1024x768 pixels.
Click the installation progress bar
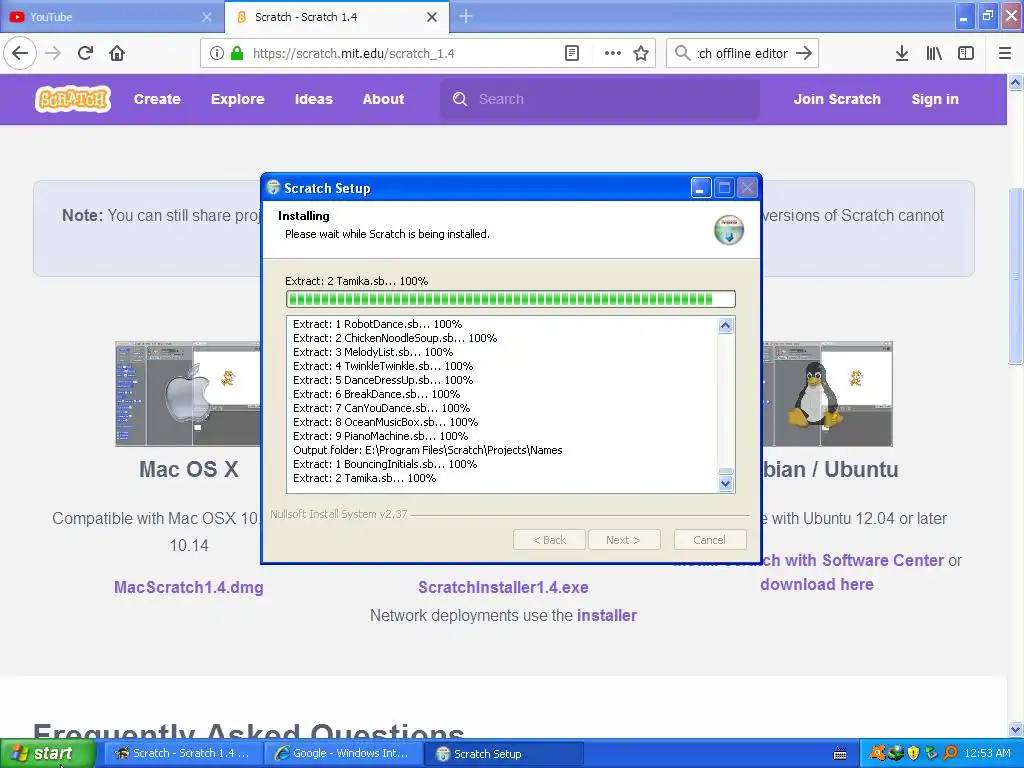[511, 299]
